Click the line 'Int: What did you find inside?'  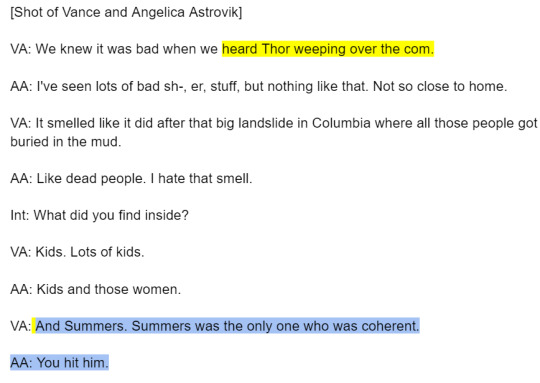(100, 215)
